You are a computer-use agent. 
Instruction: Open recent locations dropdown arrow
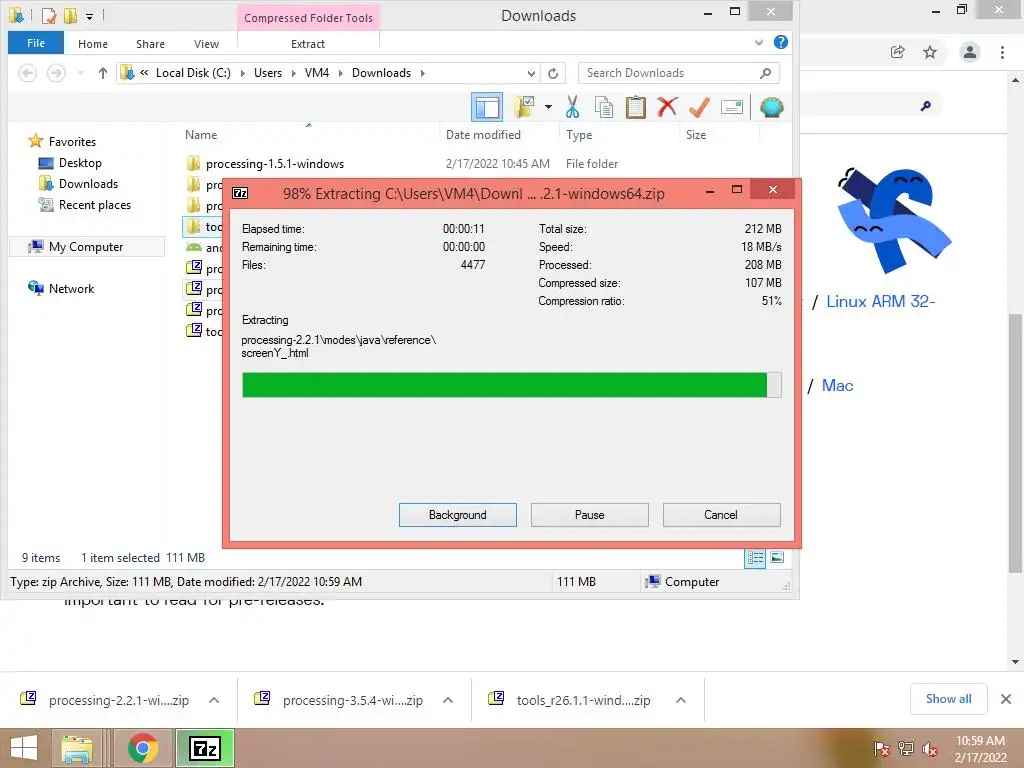point(80,73)
